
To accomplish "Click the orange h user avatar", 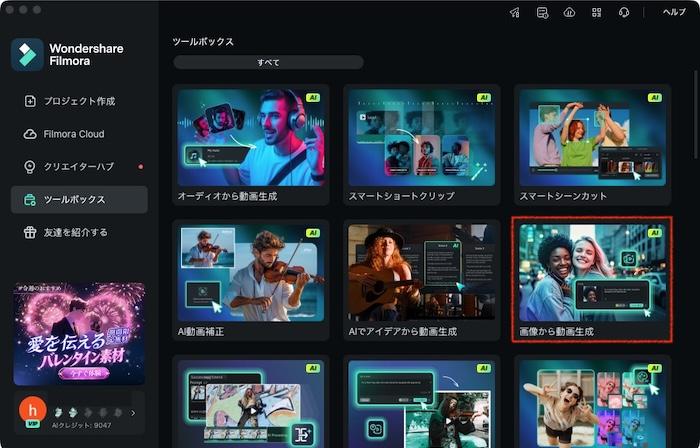I will [33, 410].
